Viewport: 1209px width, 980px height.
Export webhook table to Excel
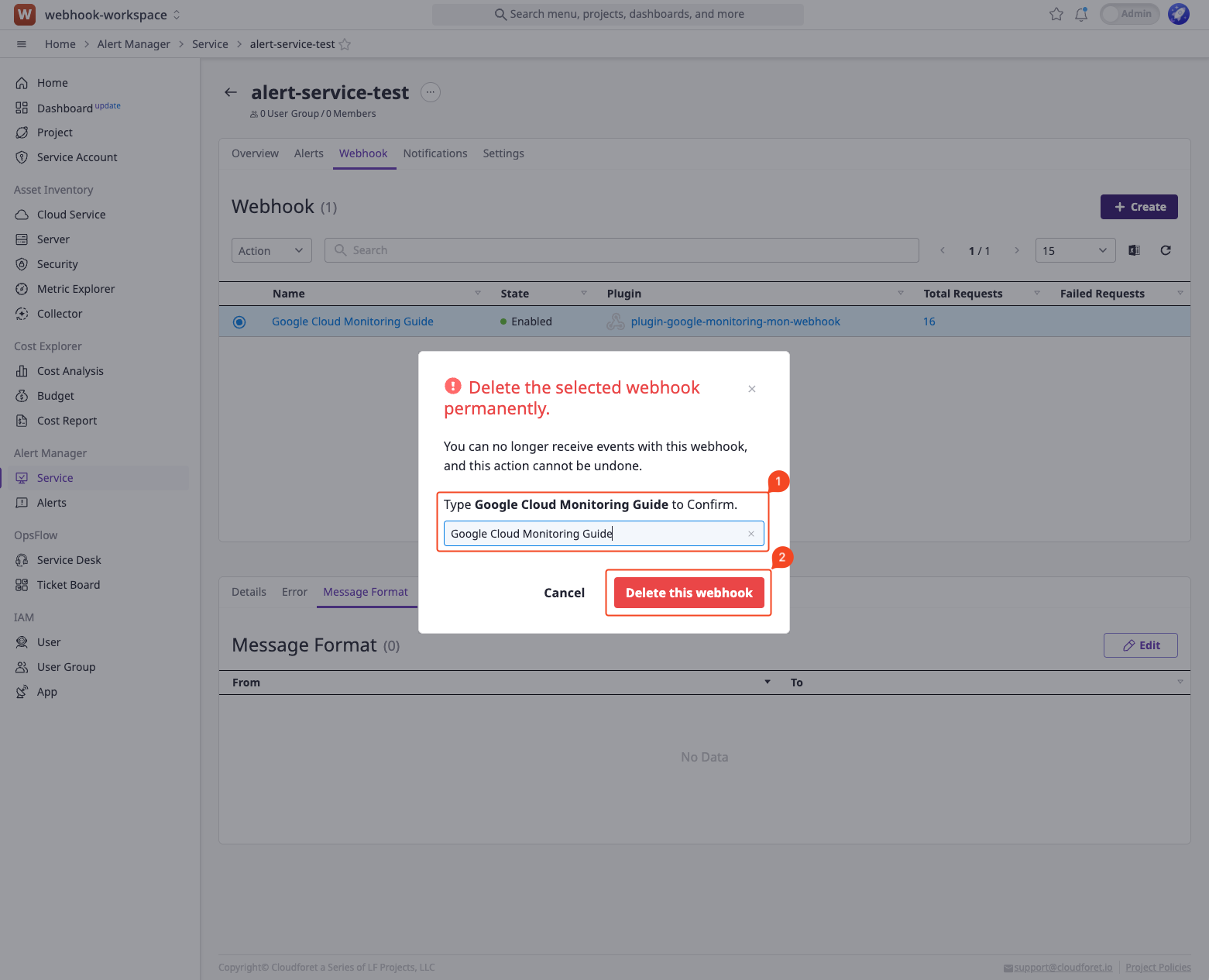click(1134, 250)
